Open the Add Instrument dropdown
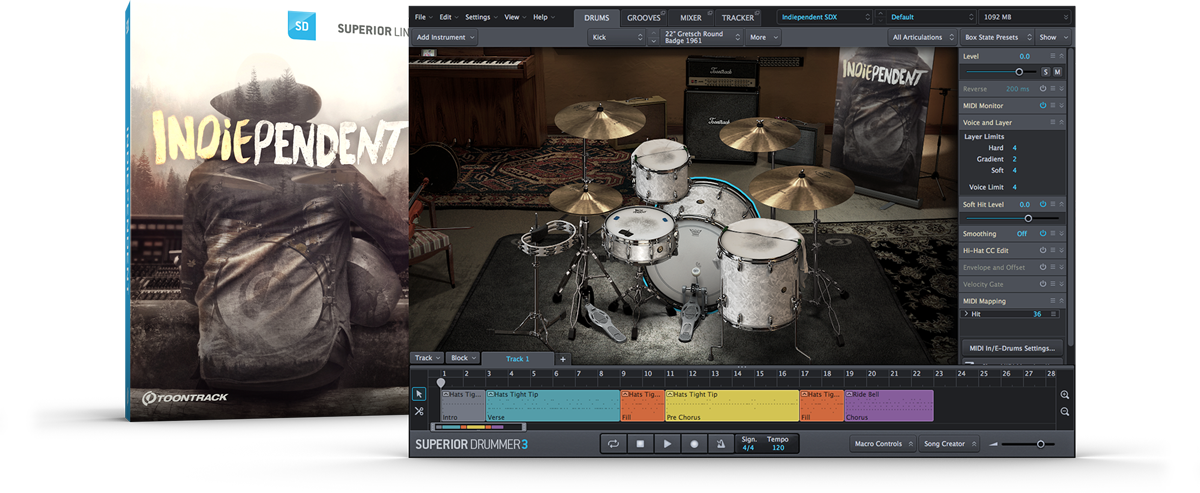The image size is (1200, 493). [x=445, y=37]
